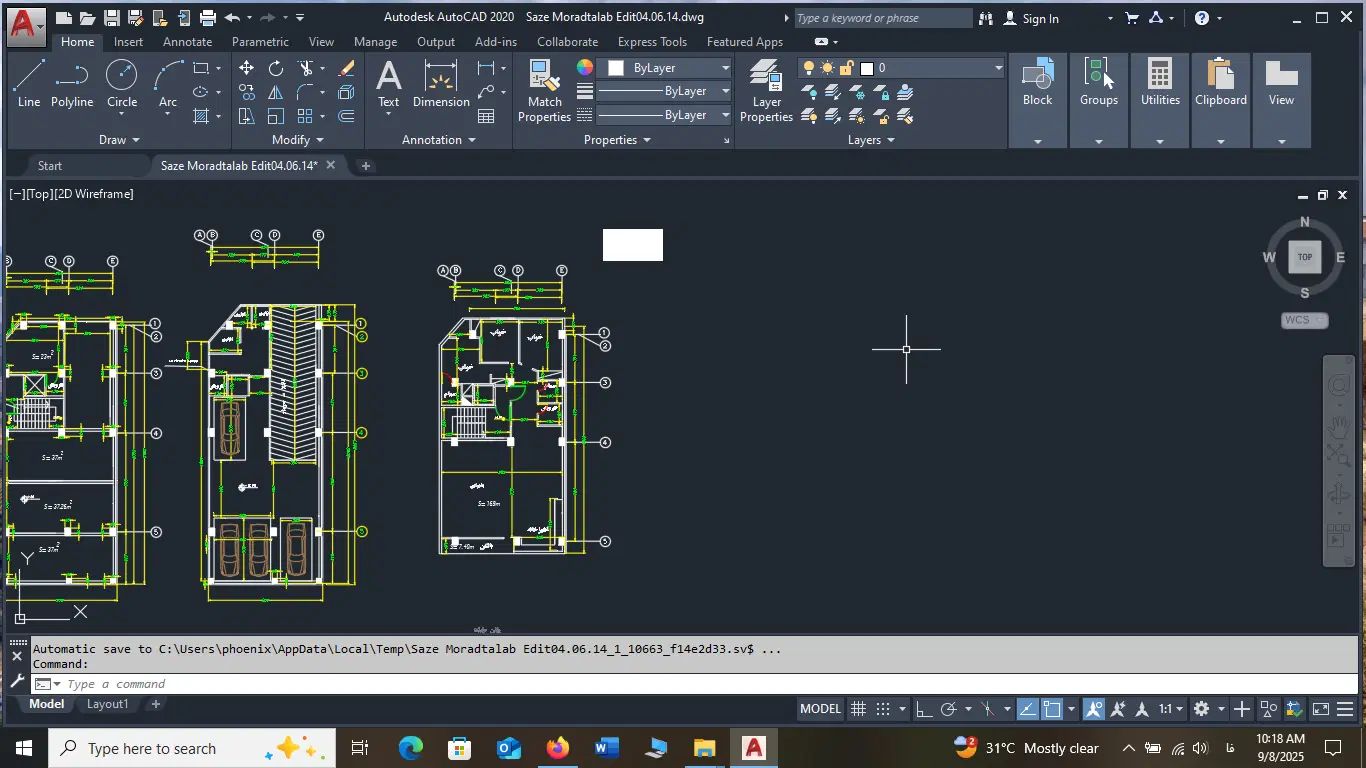Toggle ortho mode in status bar
The width and height of the screenshot is (1366, 768).
click(x=924, y=709)
